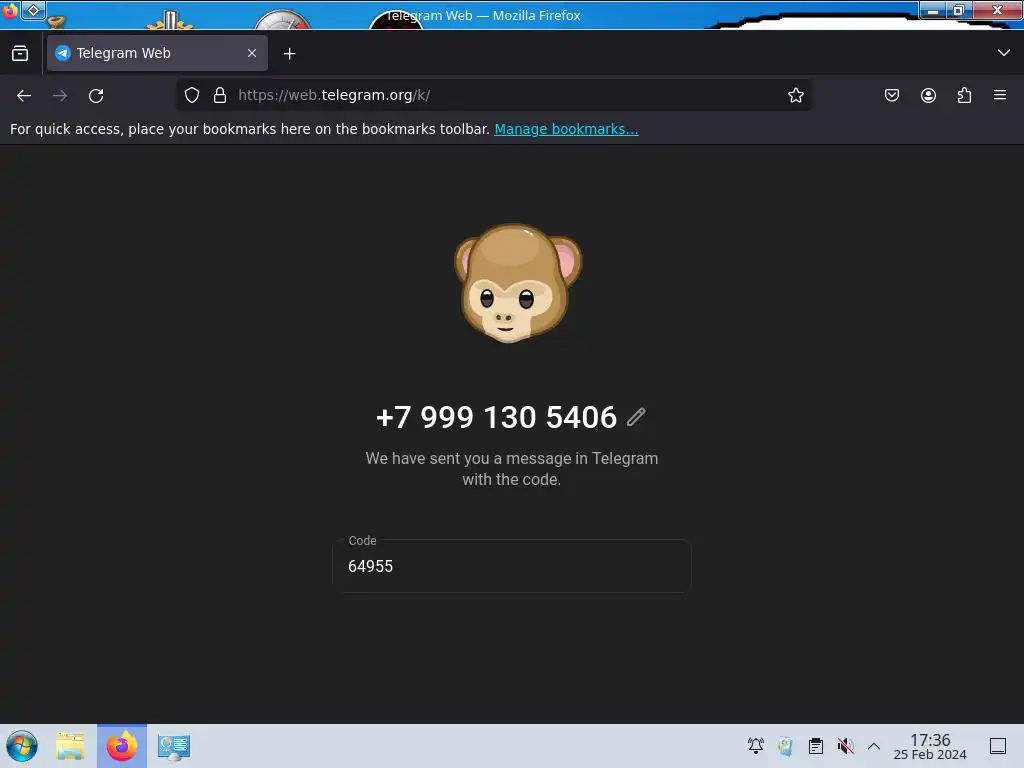Viewport: 1024px width, 768px height.
Task: Click the tray icon right of the bell
Action: pos(785,746)
